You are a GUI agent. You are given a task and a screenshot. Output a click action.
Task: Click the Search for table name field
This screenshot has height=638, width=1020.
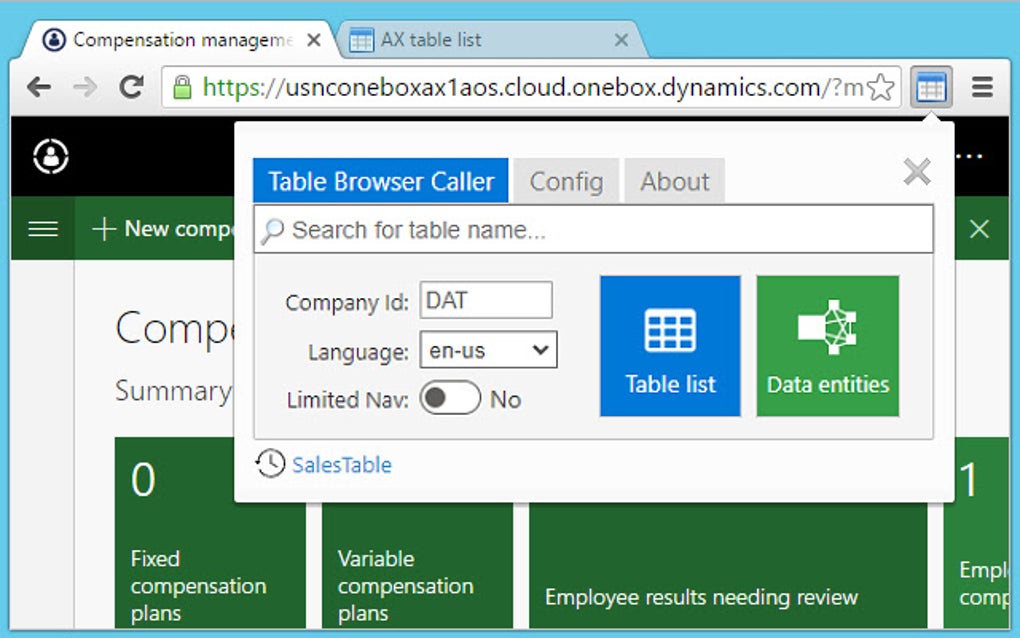tap(593, 230)
